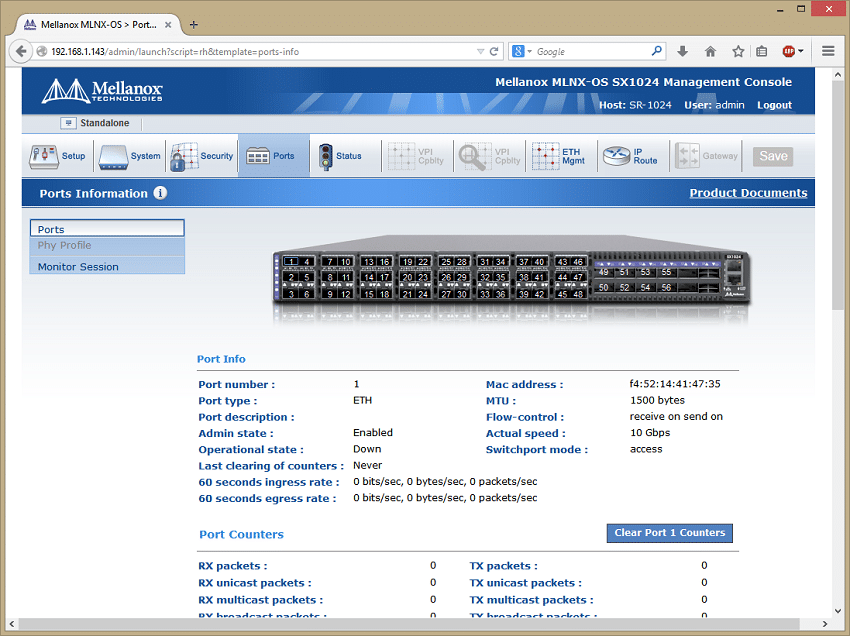This screenshot has height=636, width=850.
Task: Click the Save button
Action: point(773,156)
